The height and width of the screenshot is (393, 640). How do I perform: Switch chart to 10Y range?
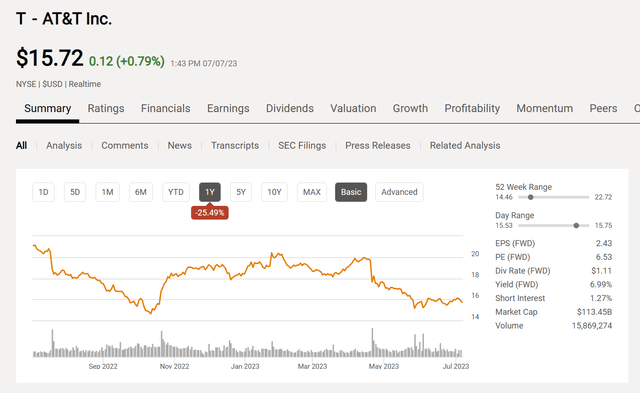point(274,192)
